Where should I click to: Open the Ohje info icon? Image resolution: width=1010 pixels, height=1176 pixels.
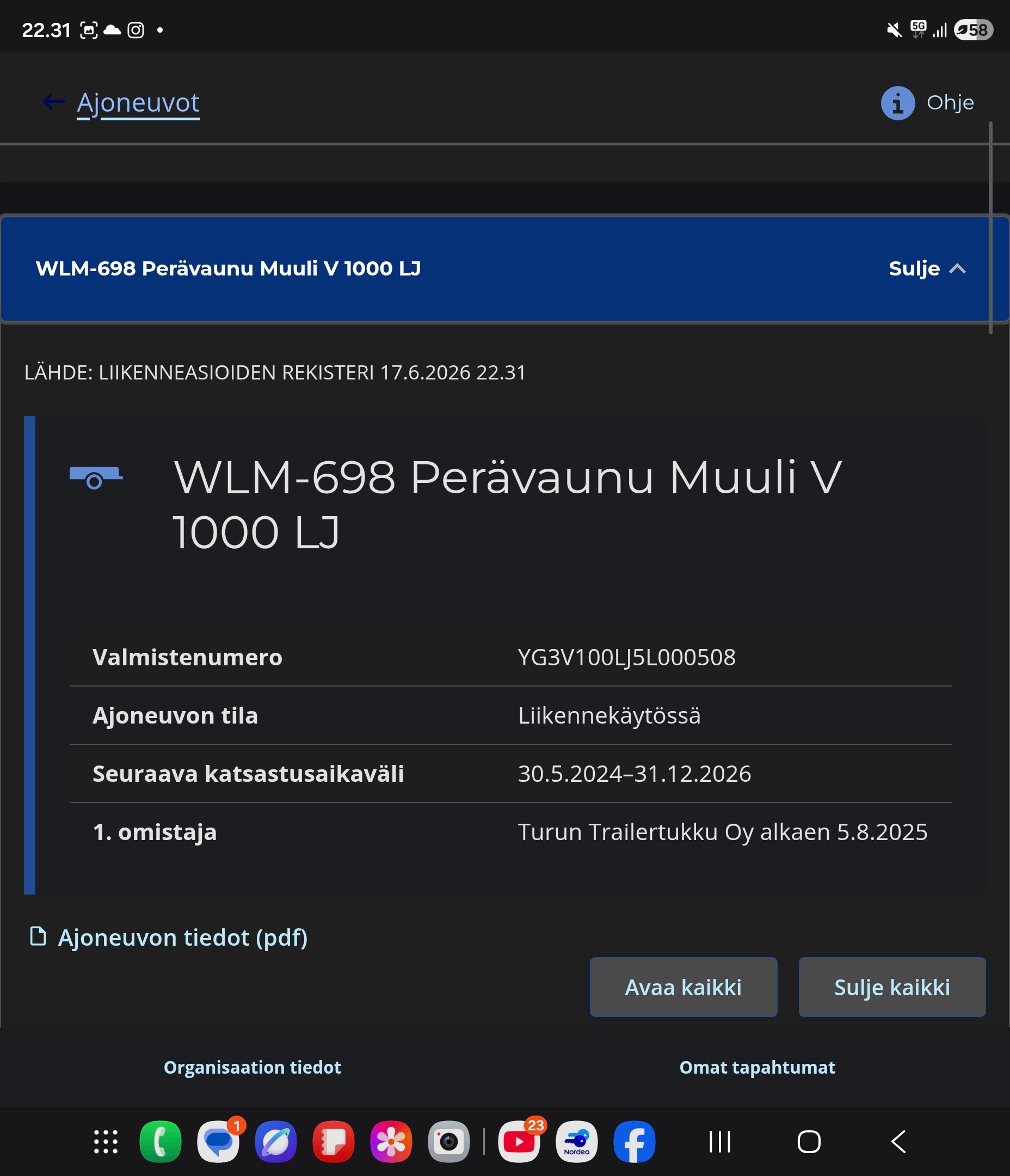[898, 103]
